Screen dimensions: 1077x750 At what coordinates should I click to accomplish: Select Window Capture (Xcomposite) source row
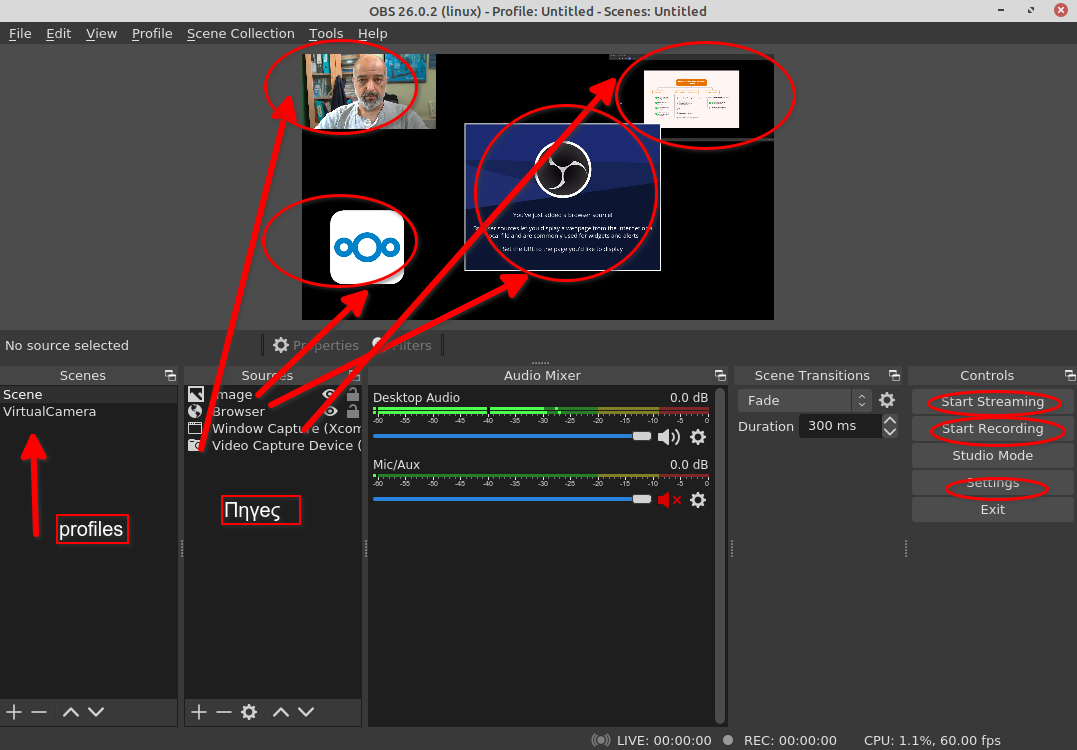tap(273, 429)
